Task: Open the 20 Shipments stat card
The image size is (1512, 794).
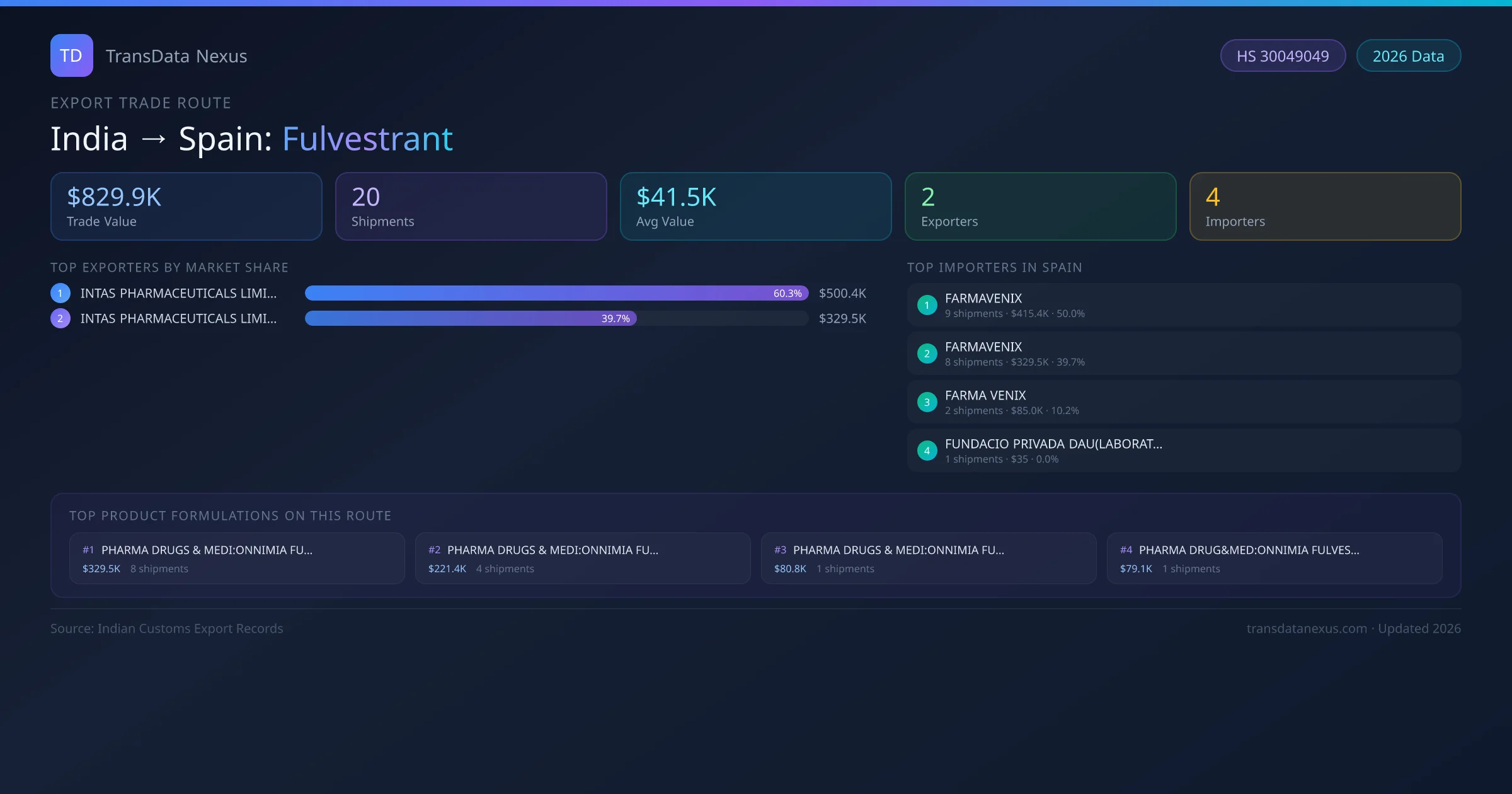Action: (471, 207)
